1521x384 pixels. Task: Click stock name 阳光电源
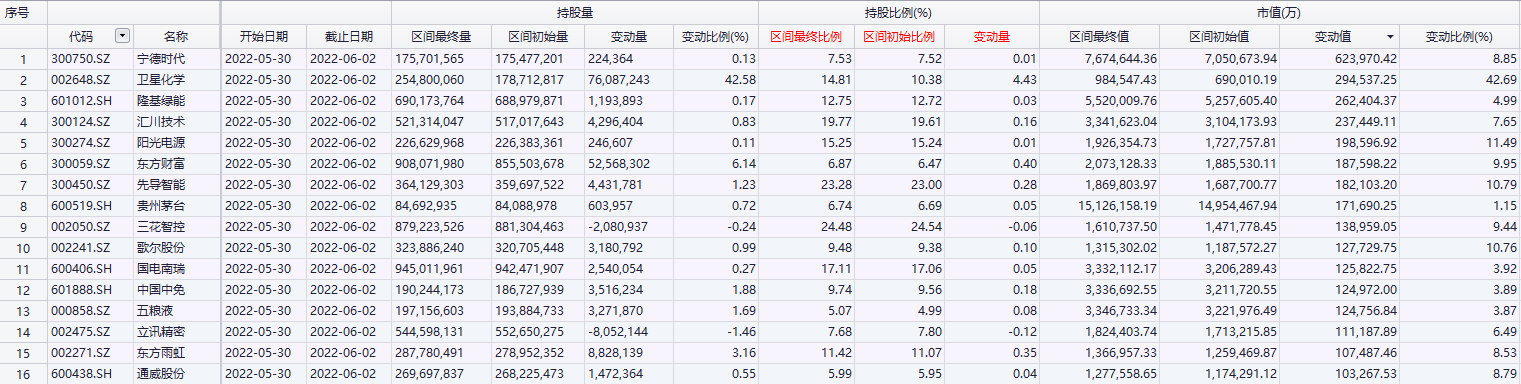click(x=161, y=142)
